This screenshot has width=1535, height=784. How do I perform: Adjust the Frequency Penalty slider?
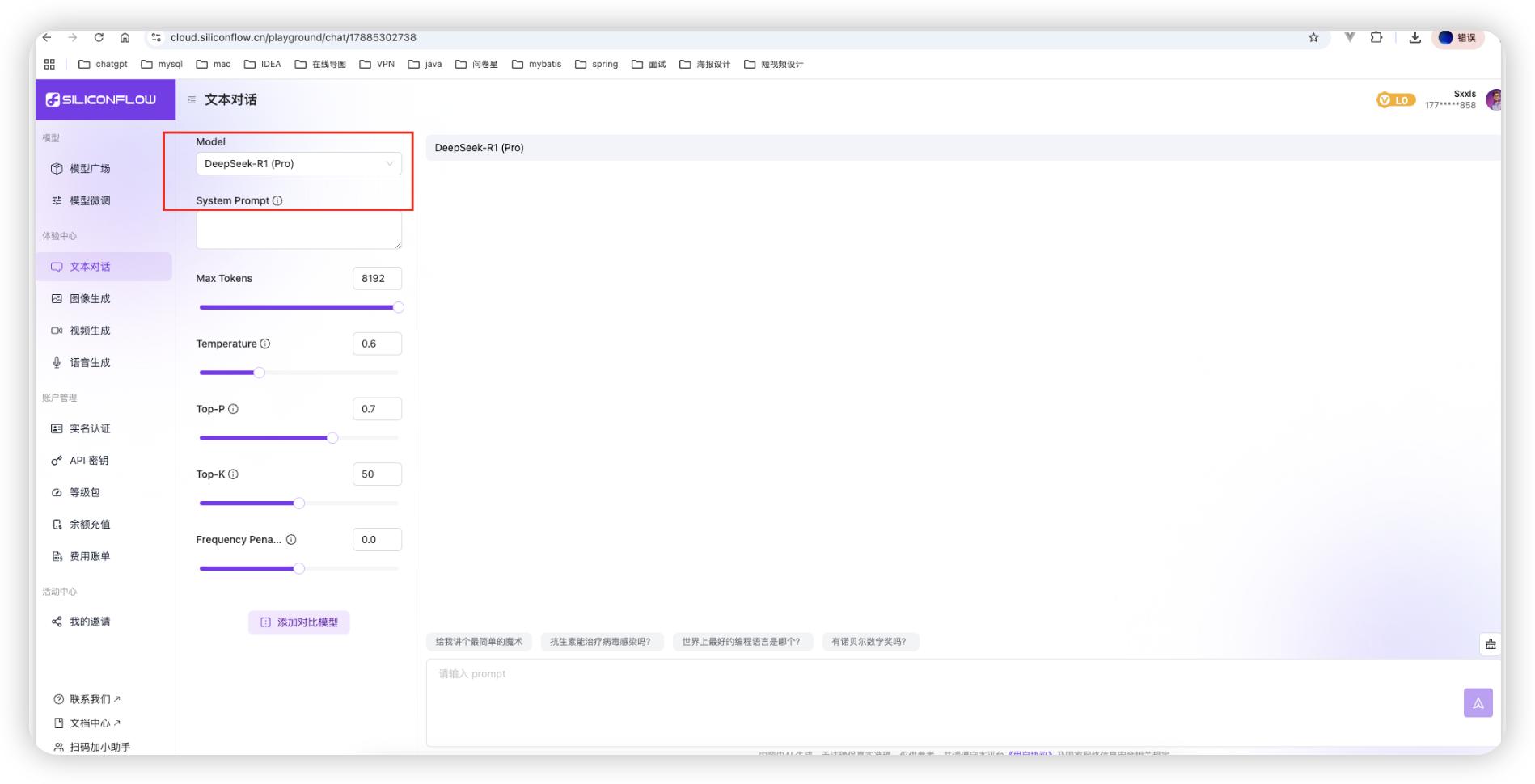coord(299,569)
